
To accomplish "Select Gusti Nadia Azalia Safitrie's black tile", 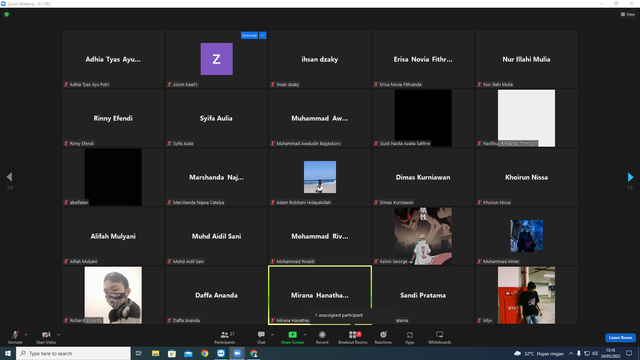I will tap(423, 118).
